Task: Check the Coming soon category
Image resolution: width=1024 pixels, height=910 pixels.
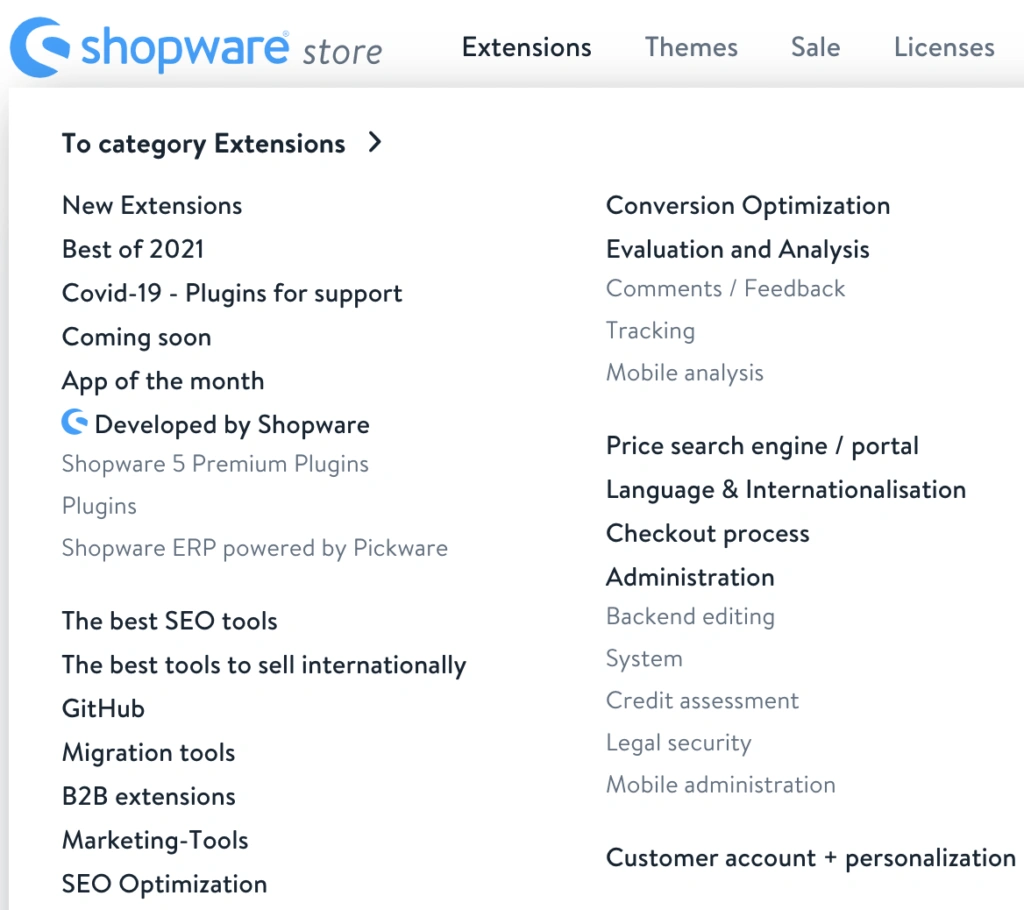Action: coord(136,337)
